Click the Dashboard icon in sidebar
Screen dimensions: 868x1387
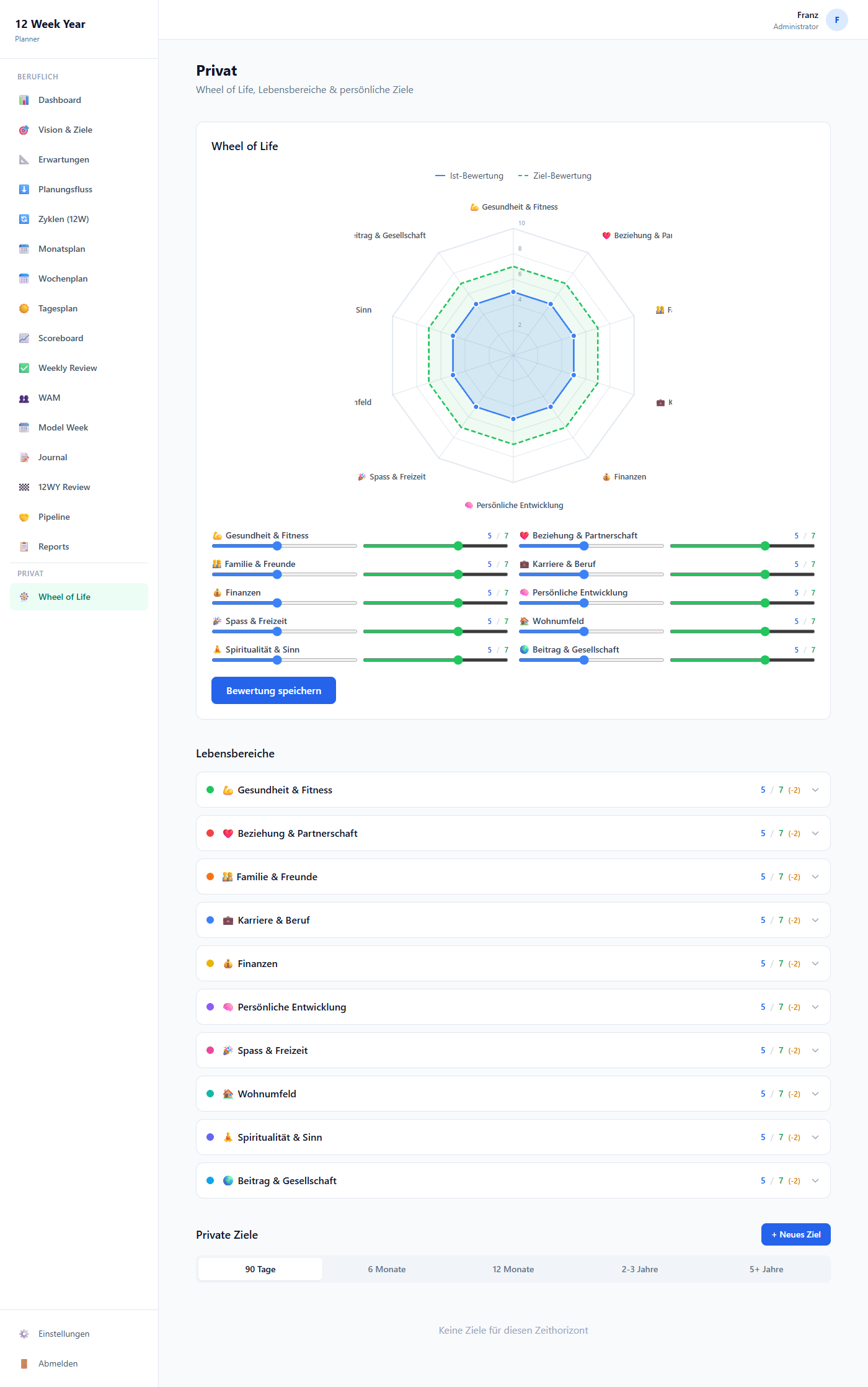click(24, 100)
